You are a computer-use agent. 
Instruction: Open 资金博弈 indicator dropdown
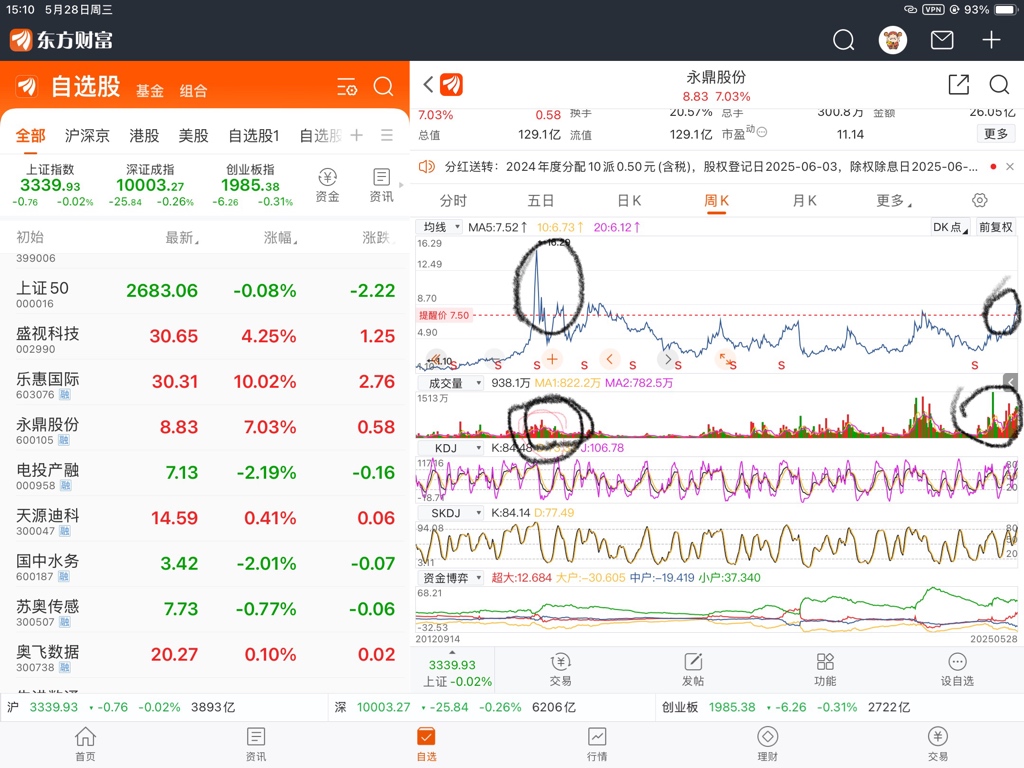click(x=449, y=577)
